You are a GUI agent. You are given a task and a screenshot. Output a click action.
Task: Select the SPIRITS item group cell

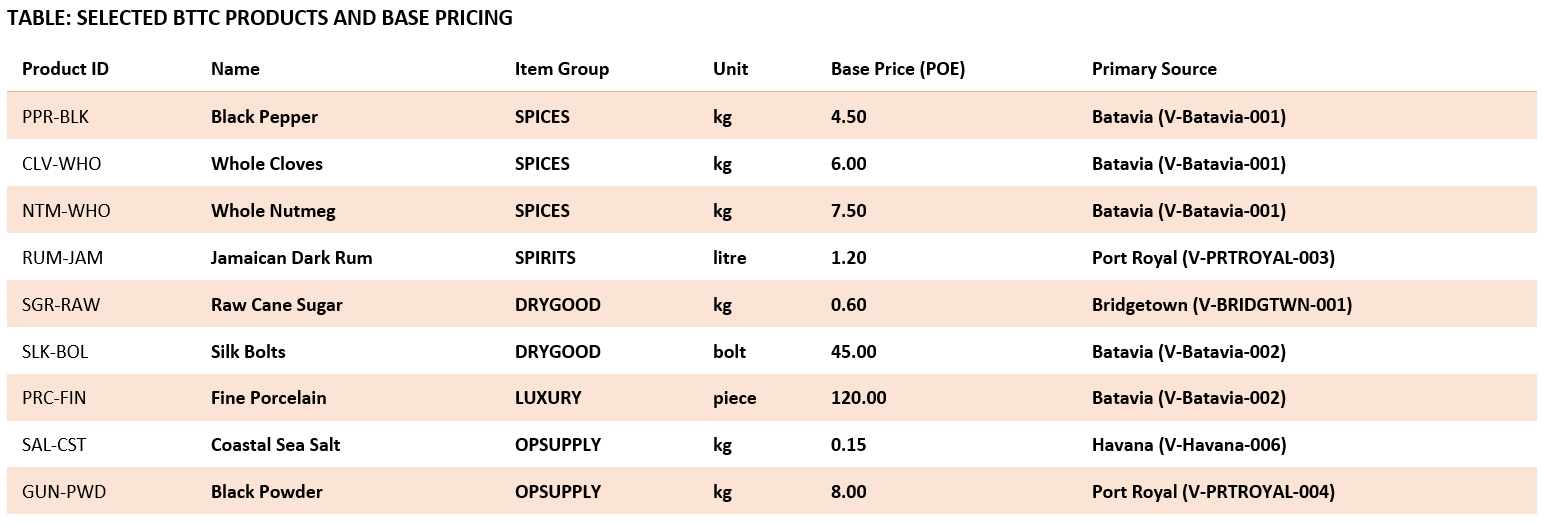point(545,258)
